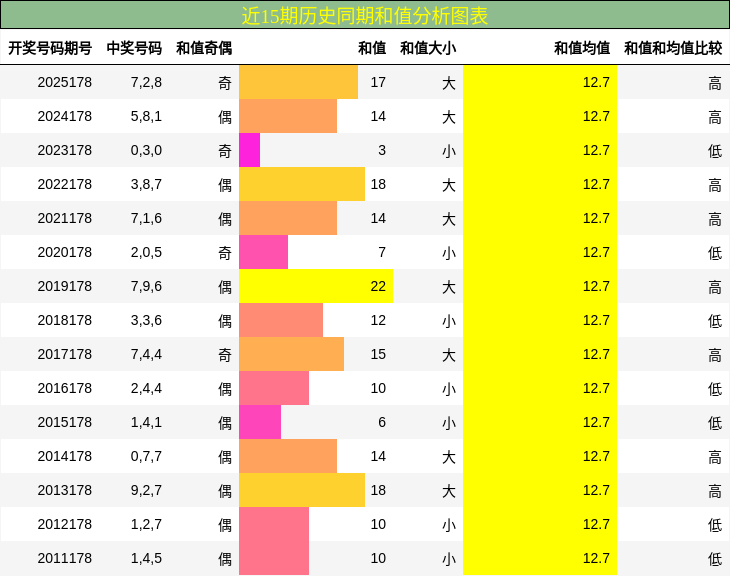Select winning numbers 7,9,6
Screen dimensions: 730x576
(146, 286)
